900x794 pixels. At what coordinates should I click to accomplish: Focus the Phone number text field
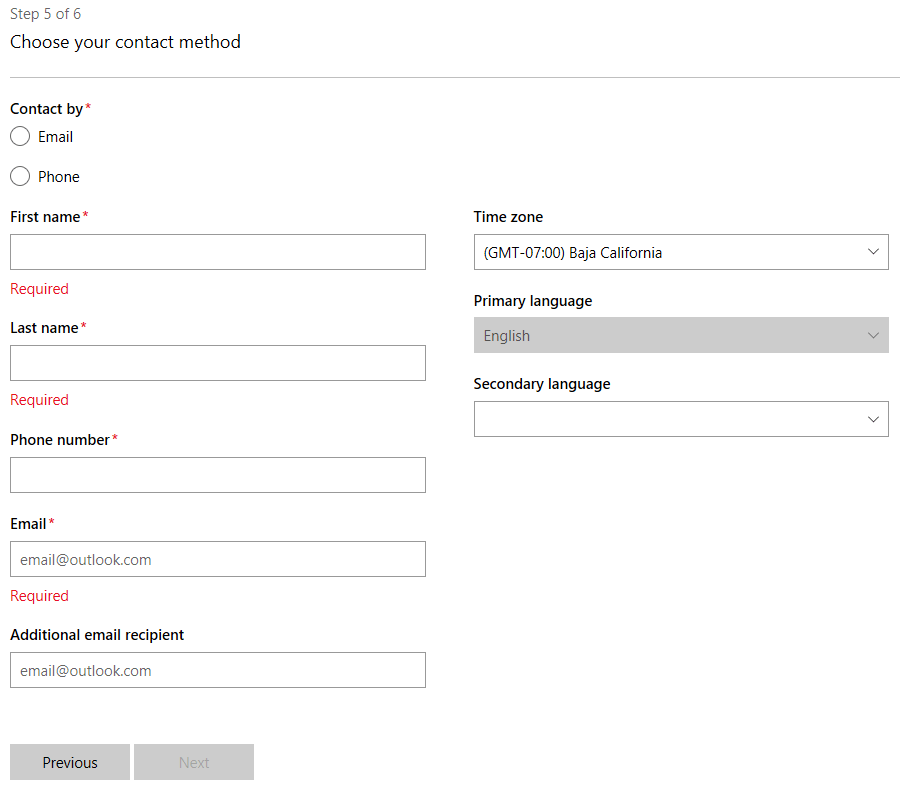pyautogui.click(x=217, y=475)
